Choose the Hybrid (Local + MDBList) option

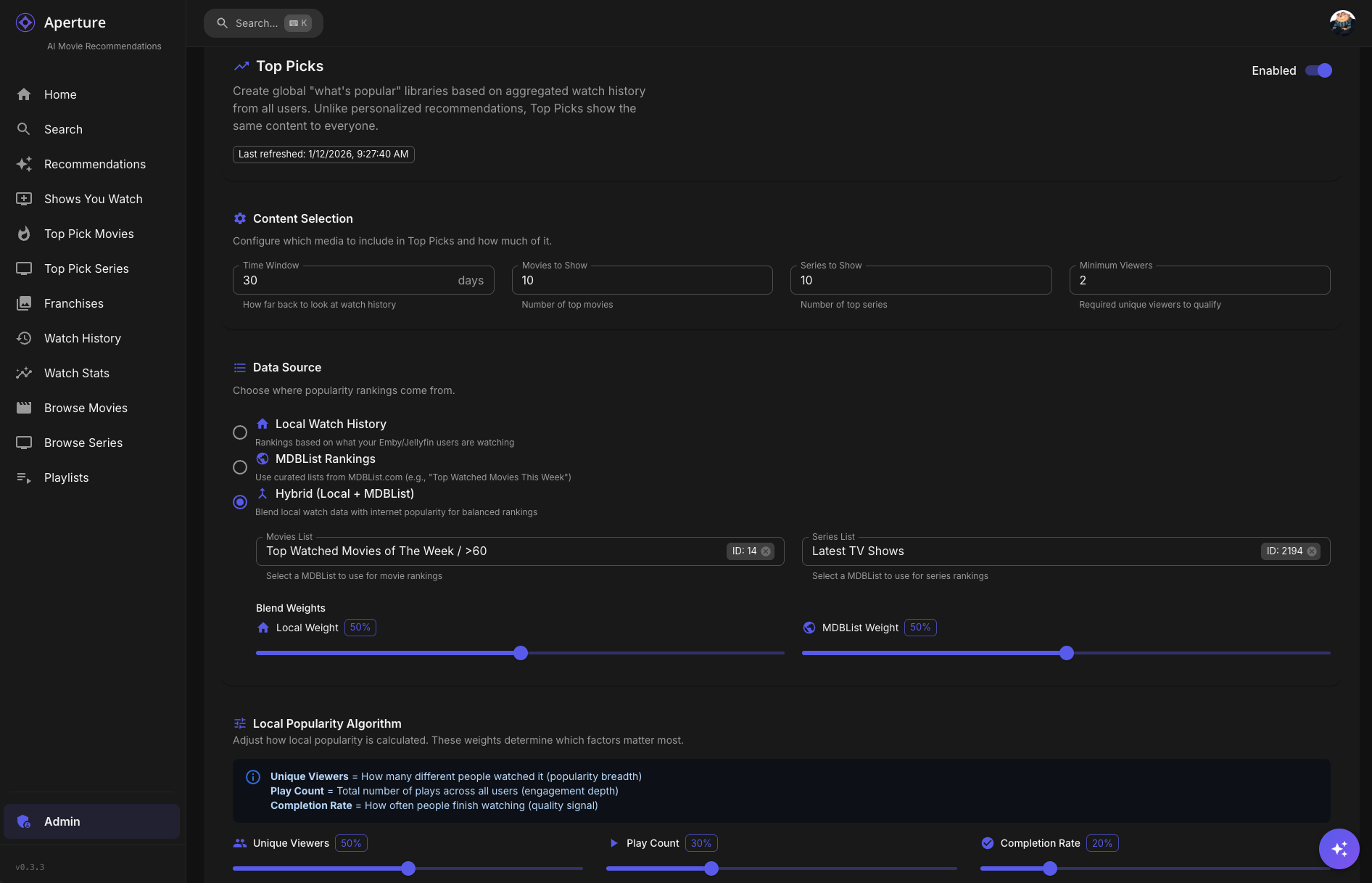pyautogui.click(x=240, y=502)
